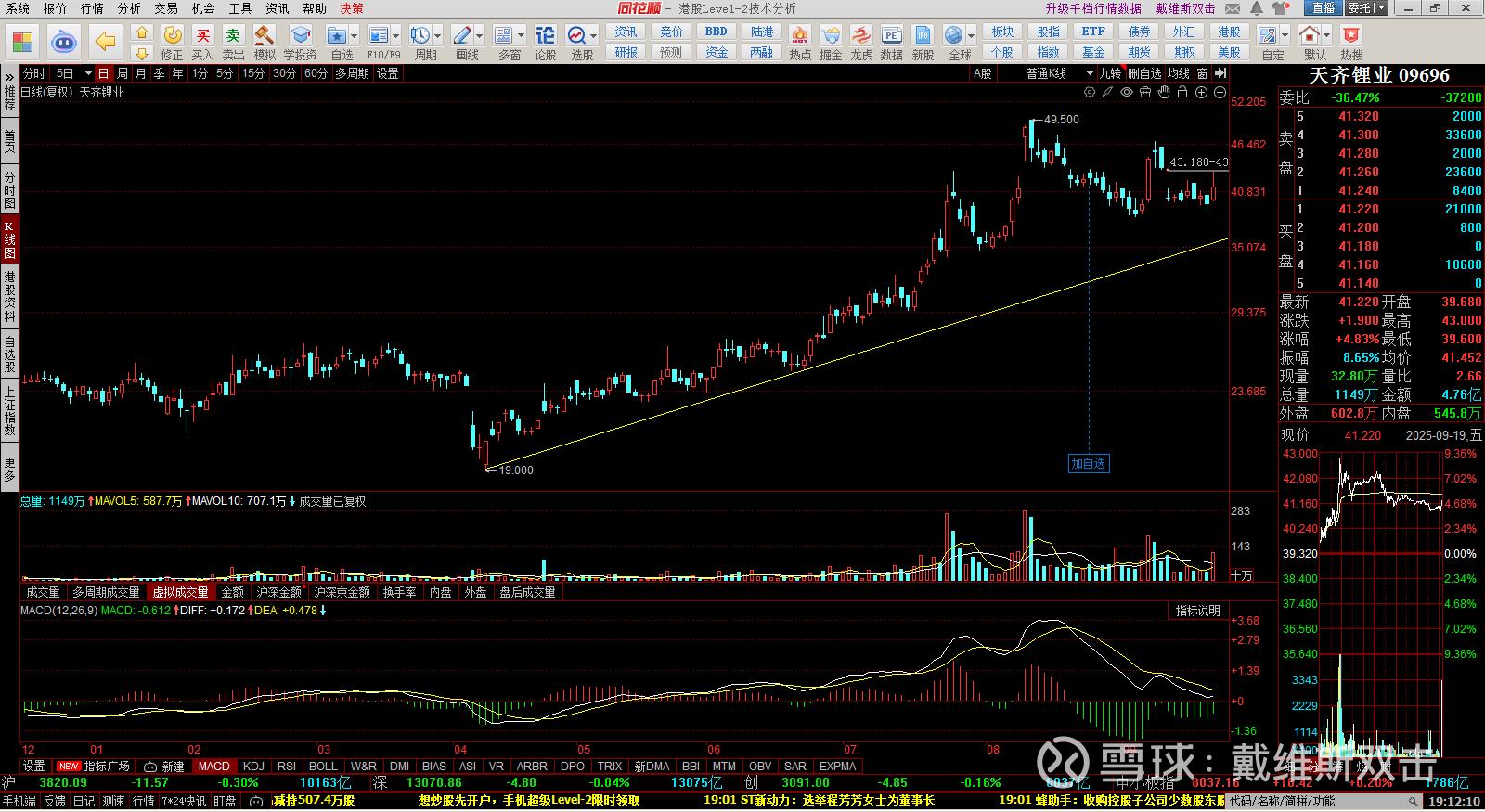Click the 加自选 button on chart

[x=1088, y=464]
